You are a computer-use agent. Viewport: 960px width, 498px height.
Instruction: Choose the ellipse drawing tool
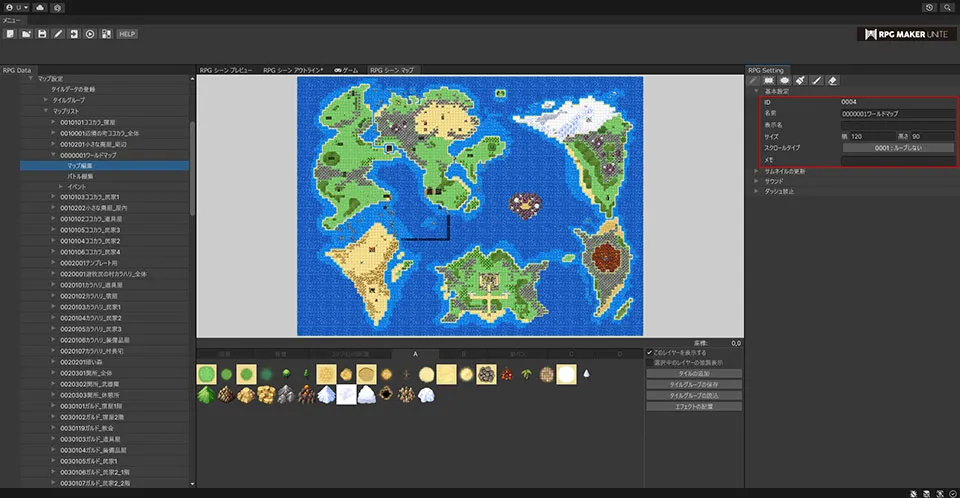coord(785,81)
